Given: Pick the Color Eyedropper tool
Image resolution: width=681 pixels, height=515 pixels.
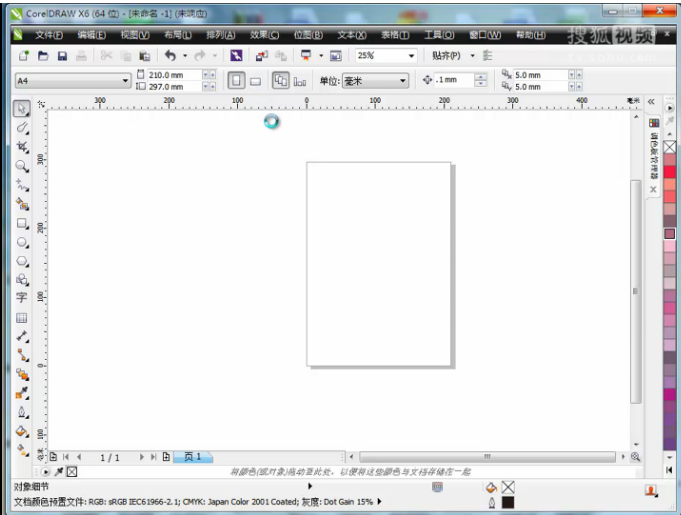Looking at the screenshot, I should (22, 393).
